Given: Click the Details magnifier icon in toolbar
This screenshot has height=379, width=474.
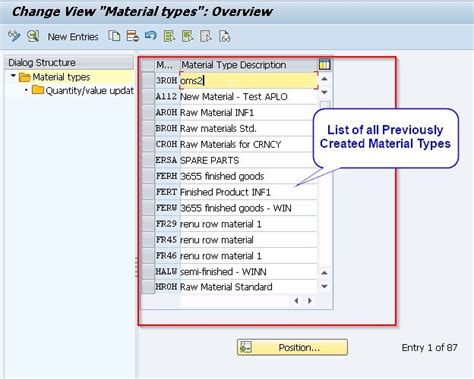Looking at the screenshot, I should 33,36.
